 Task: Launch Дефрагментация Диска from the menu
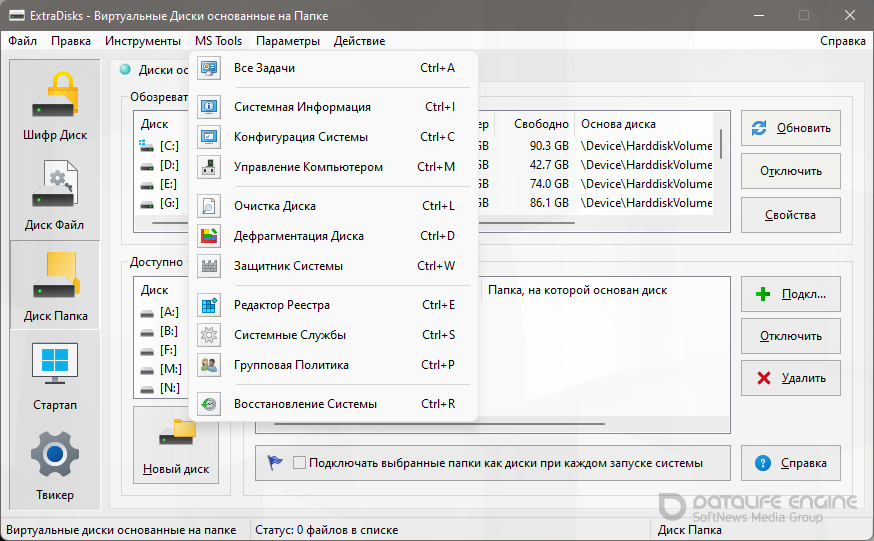coord(298,236)
